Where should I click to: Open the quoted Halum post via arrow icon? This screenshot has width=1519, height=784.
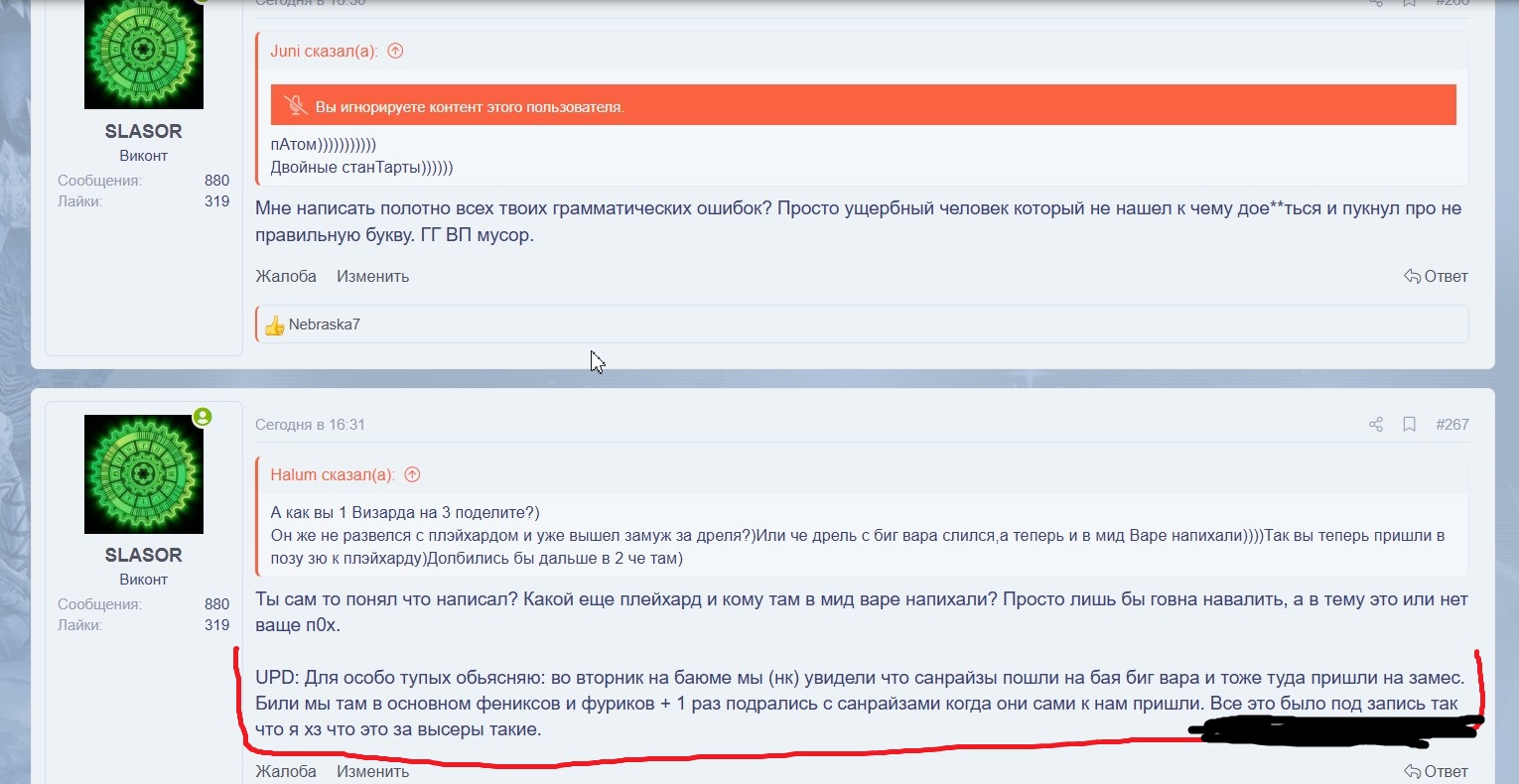(x=412, y=474)
